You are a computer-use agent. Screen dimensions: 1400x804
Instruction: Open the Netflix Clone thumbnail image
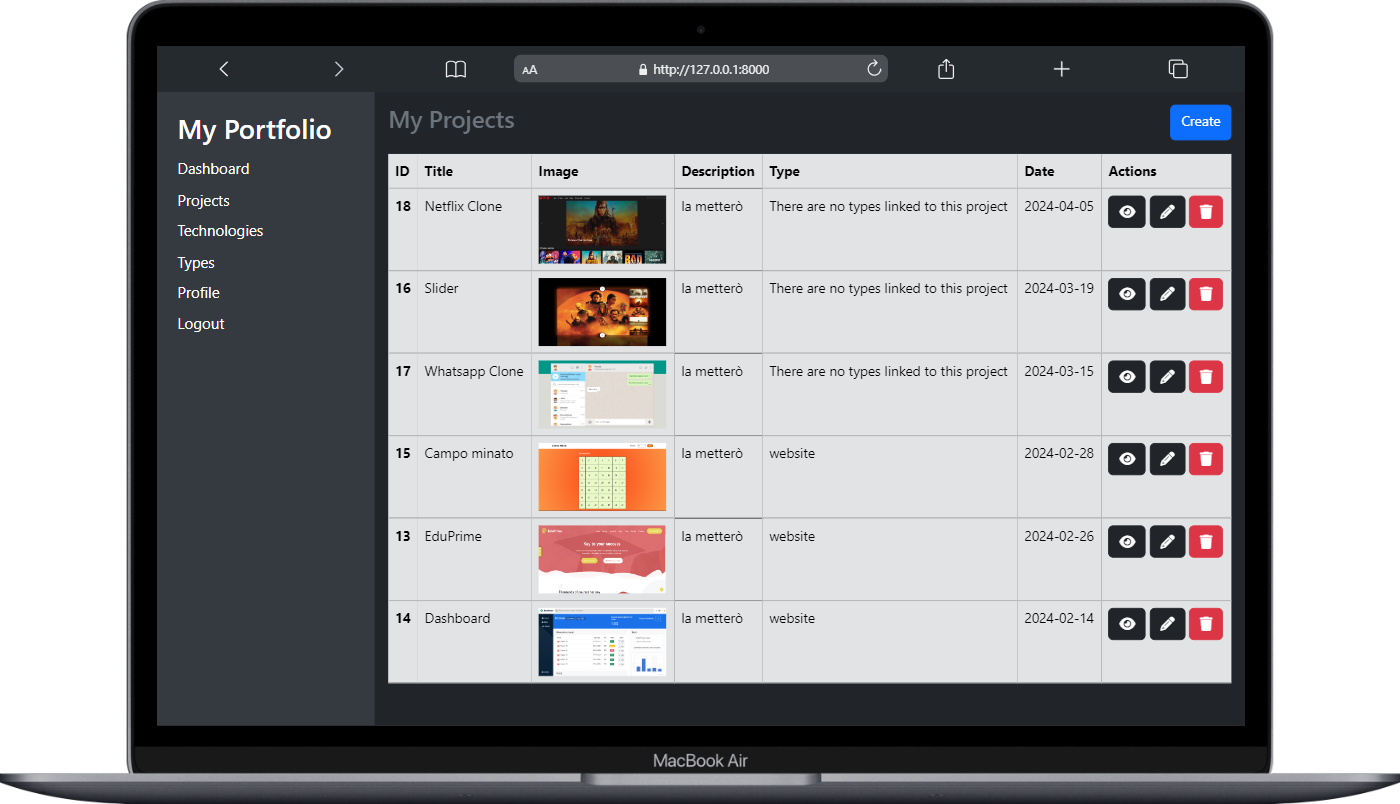(x=602, y=230)
